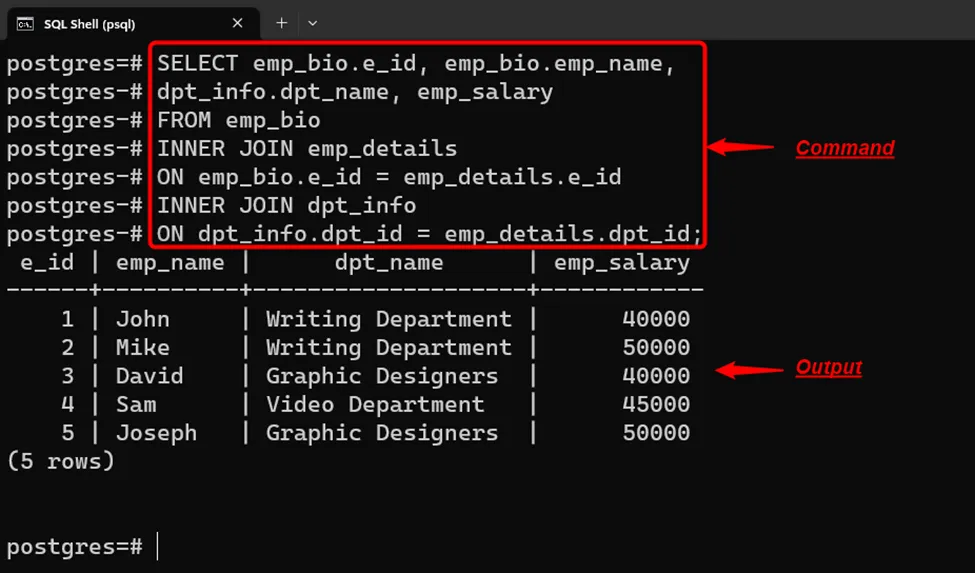
Task: Click the emp_salary column header
Action: (621, 263)
